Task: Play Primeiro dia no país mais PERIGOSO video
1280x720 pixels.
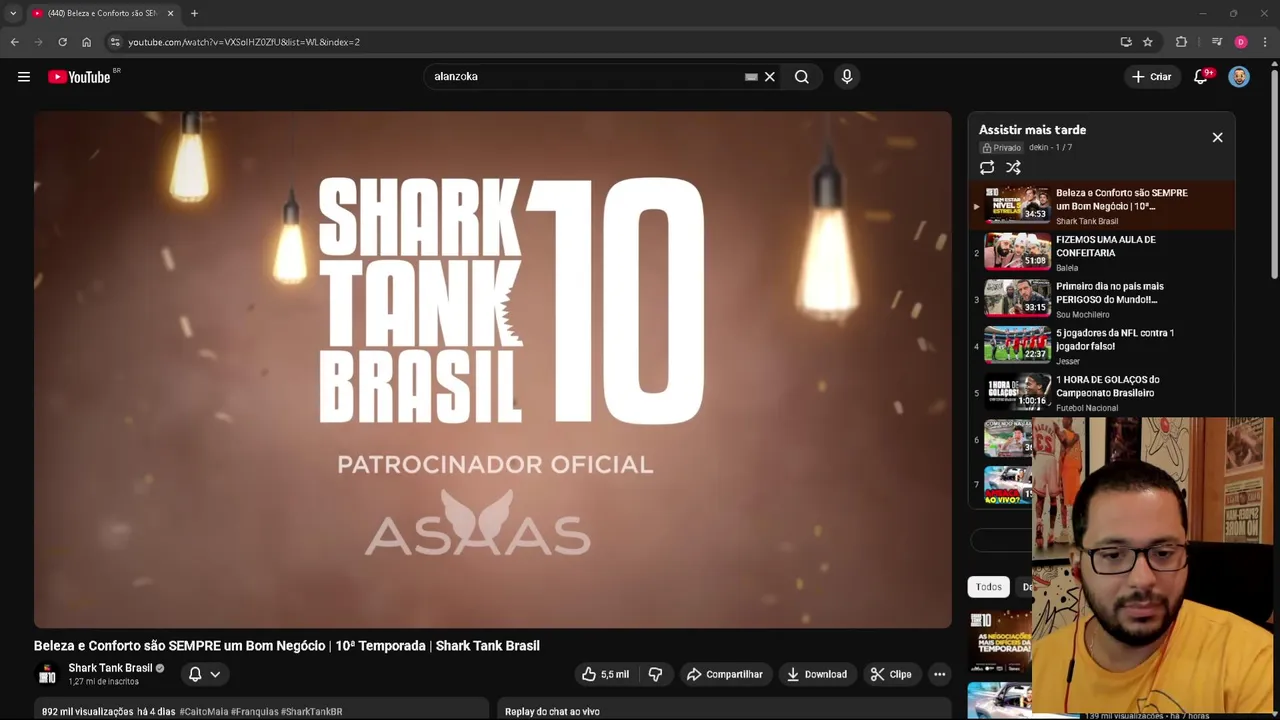Action: [x=1100, y=299]
